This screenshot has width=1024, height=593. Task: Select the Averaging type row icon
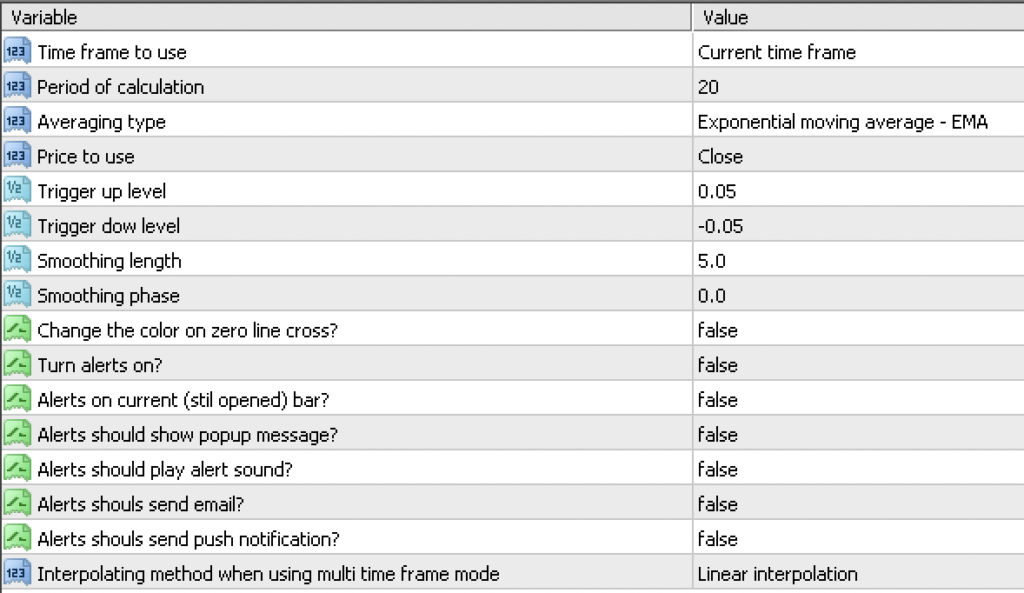coord(18,122)
